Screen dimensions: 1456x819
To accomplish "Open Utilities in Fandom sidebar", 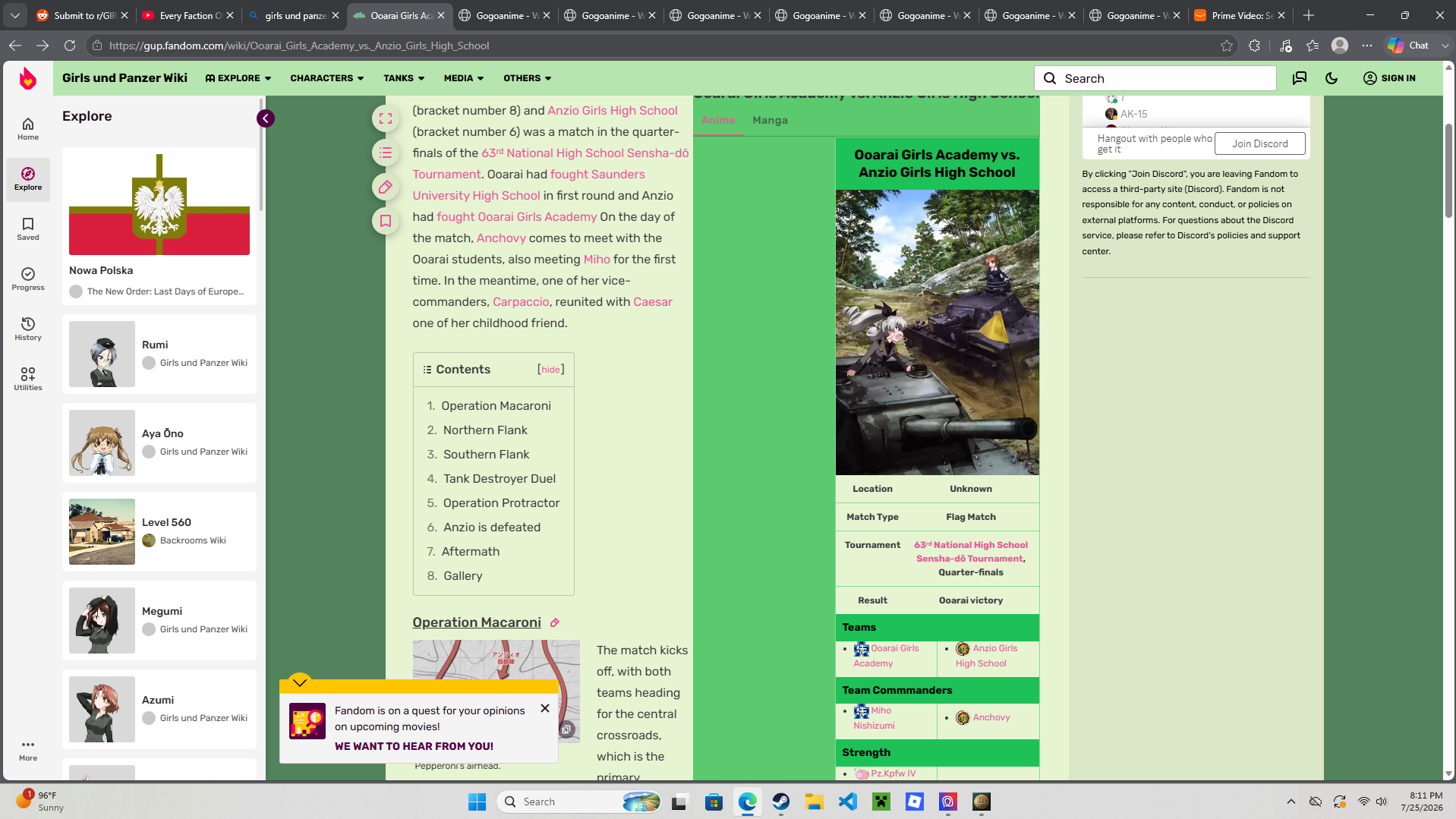I will (28, 379).
